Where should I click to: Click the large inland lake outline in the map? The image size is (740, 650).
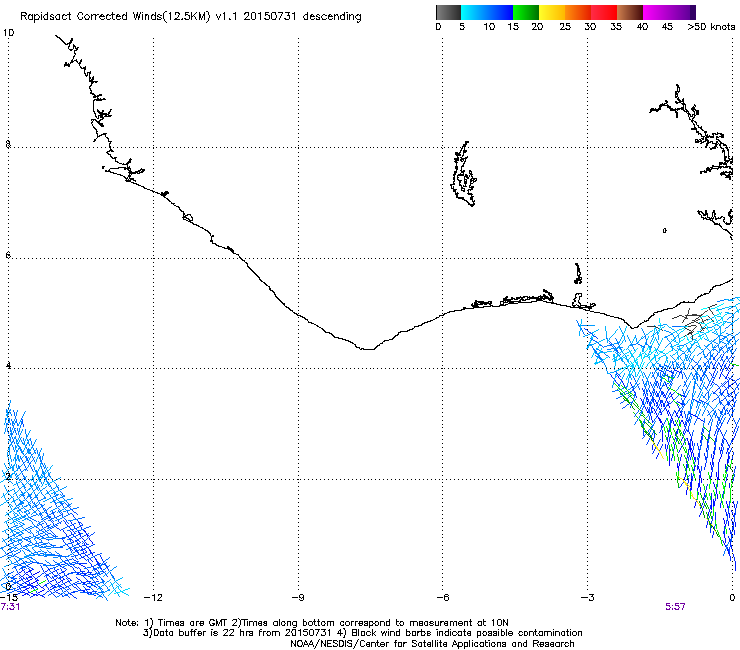point(463,174)
